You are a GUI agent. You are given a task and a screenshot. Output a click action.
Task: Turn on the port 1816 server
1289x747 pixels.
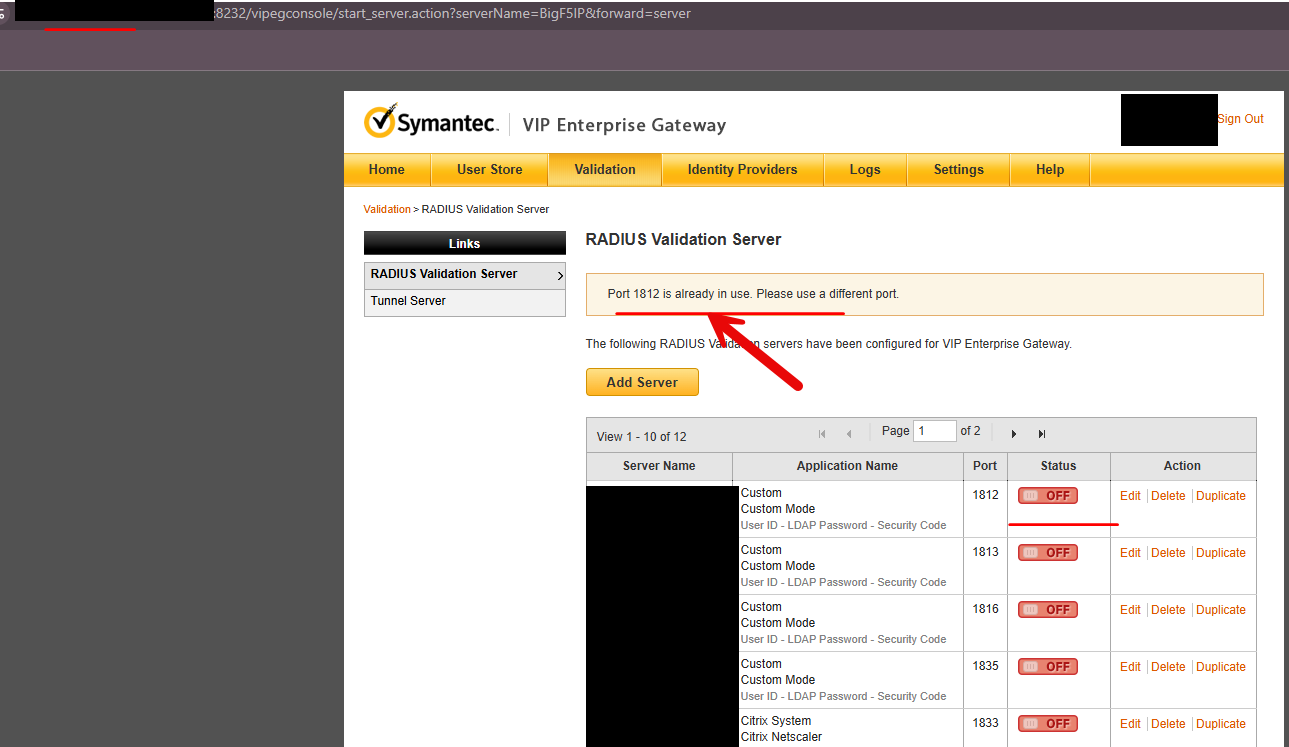[x=1048, y=610]
